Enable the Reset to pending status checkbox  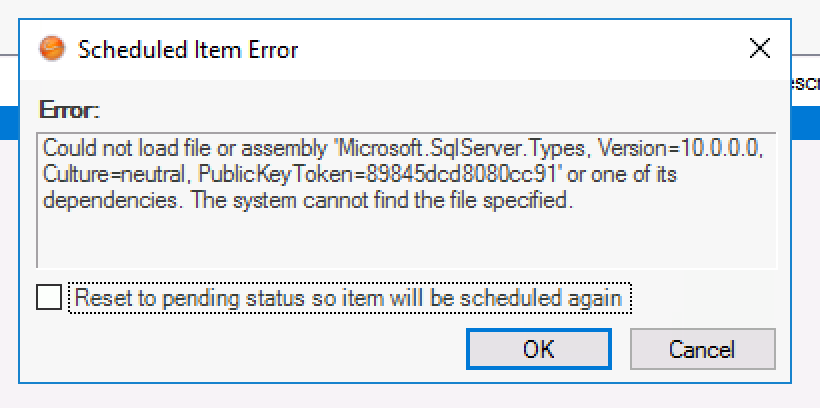[48, 298]
